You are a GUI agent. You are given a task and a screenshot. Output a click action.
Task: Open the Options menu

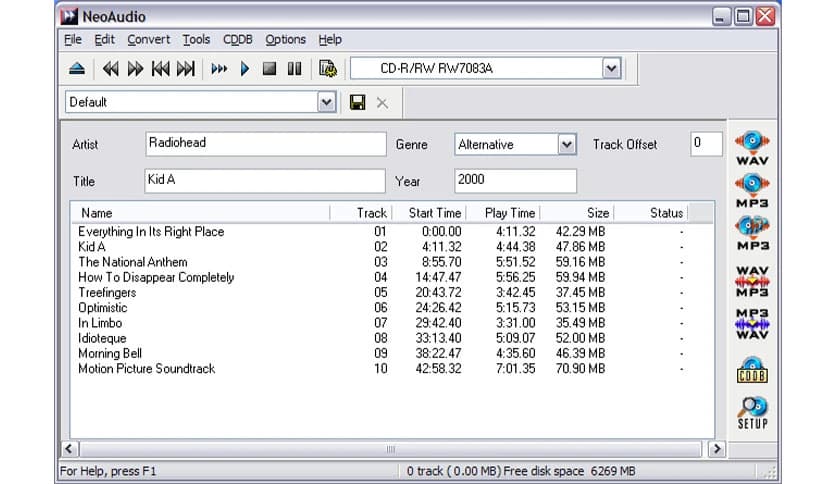285,39
